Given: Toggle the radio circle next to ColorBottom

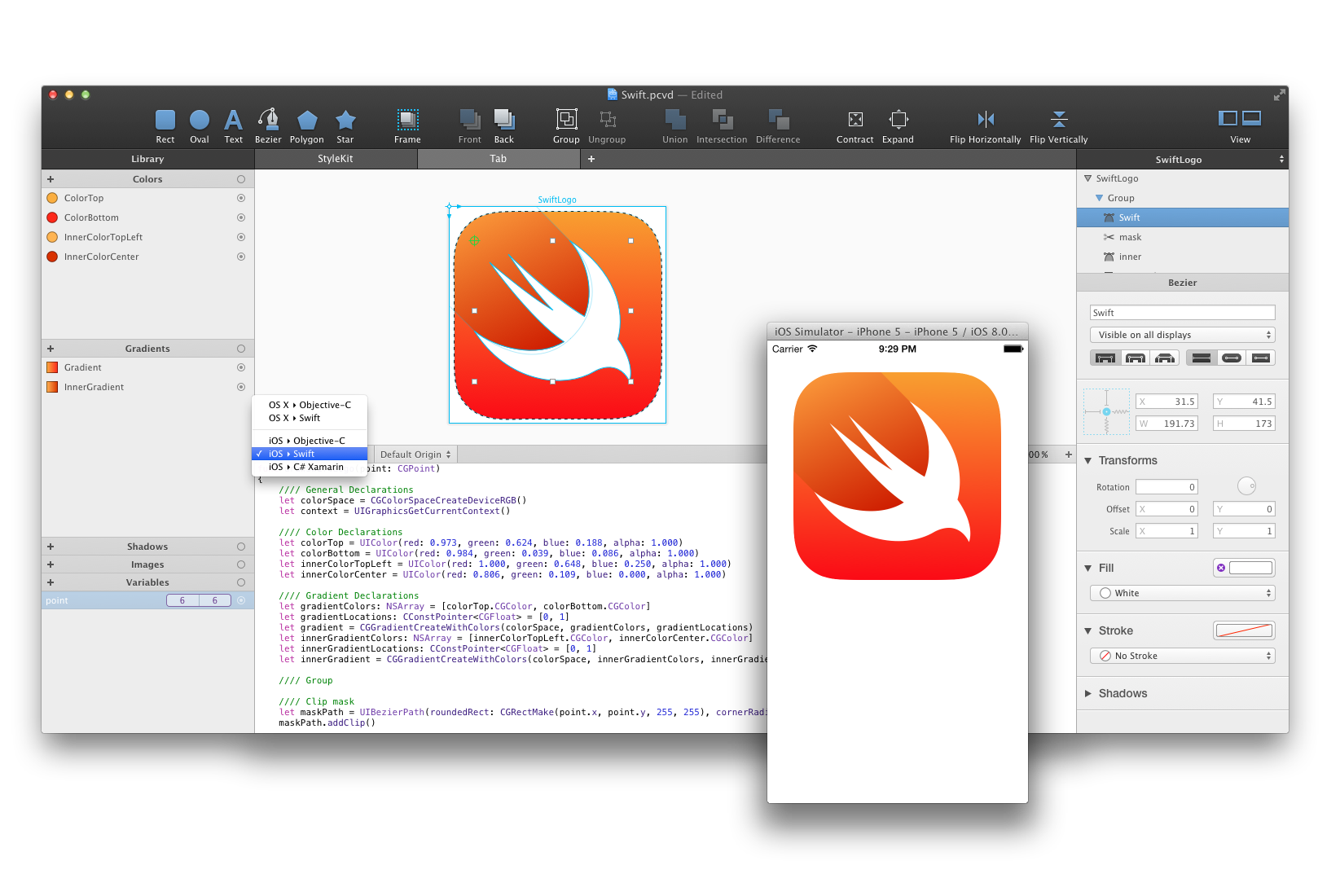Looking at the screenshot, I should pos(241,217).
